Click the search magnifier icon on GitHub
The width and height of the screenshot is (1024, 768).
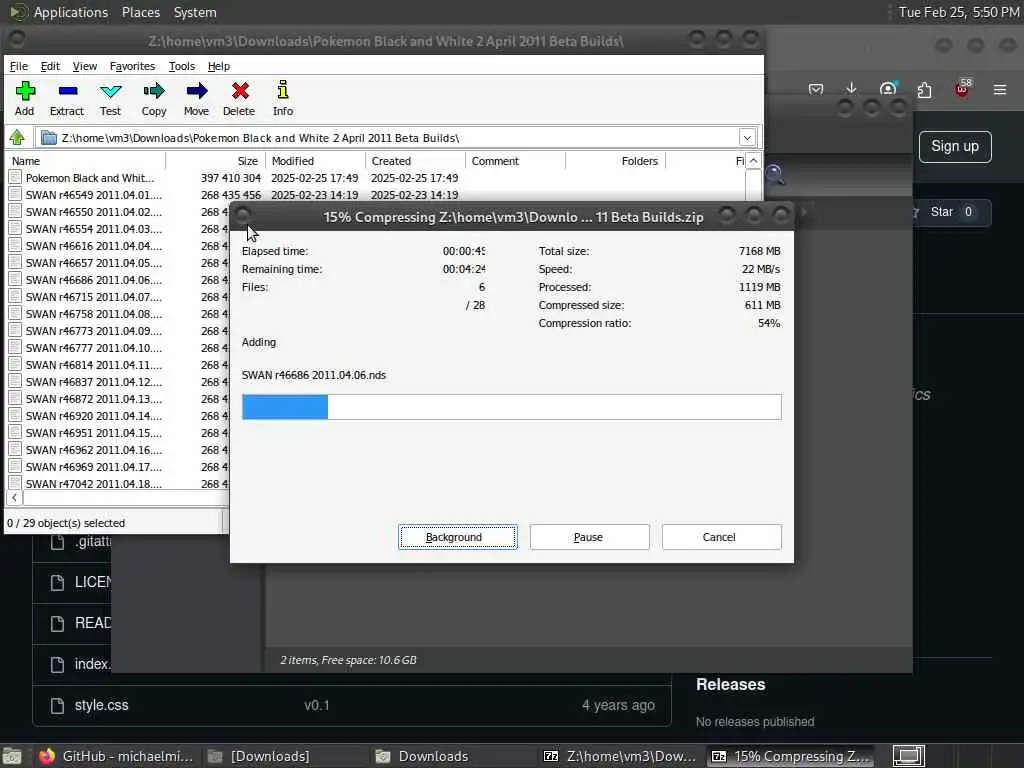(774, 174)
